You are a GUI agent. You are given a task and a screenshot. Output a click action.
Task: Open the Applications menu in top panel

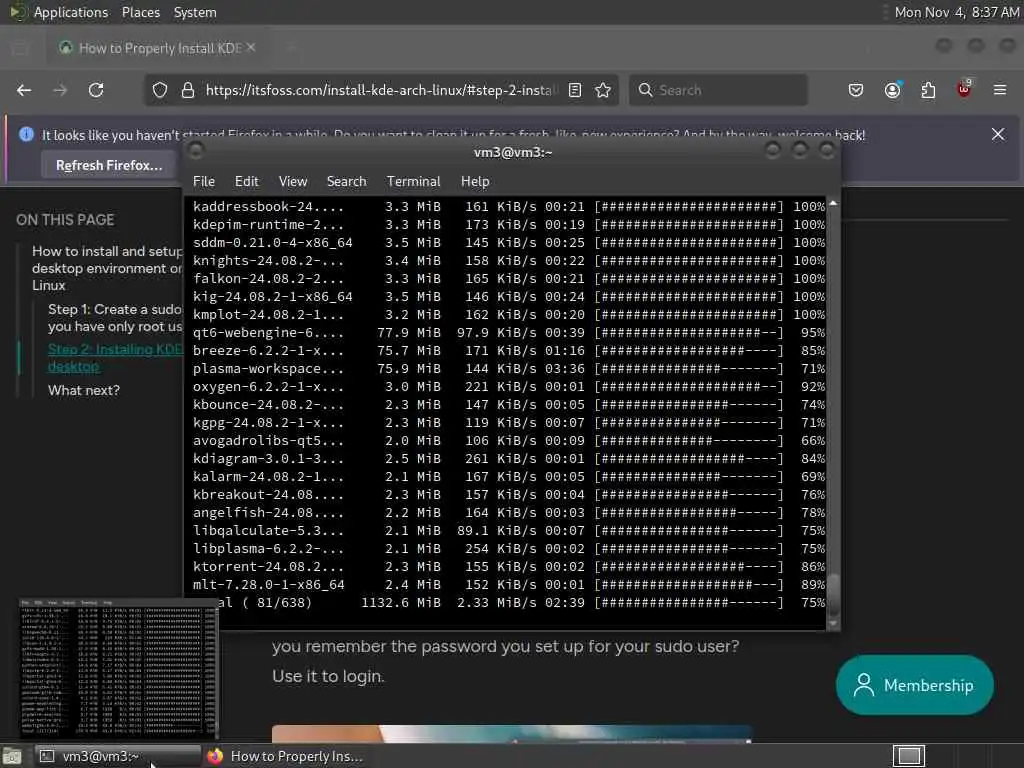[x=71, y=12]
